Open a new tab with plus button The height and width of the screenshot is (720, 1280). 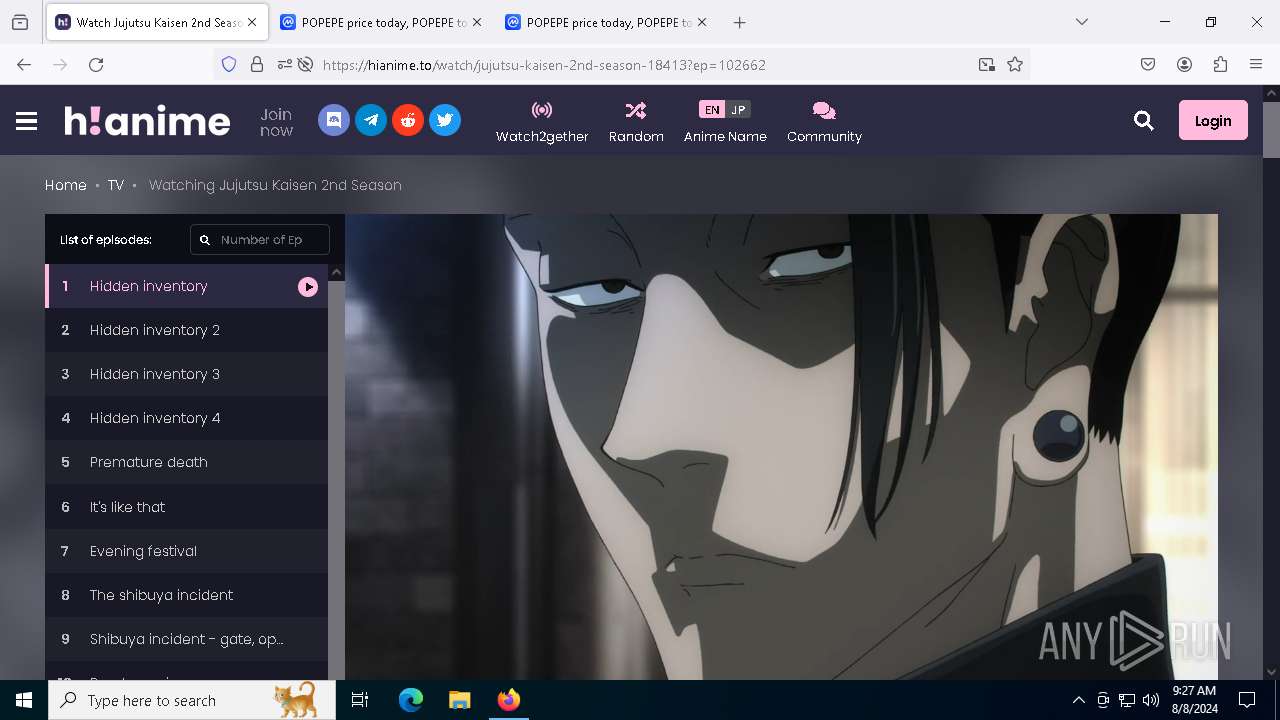[739, 22]
